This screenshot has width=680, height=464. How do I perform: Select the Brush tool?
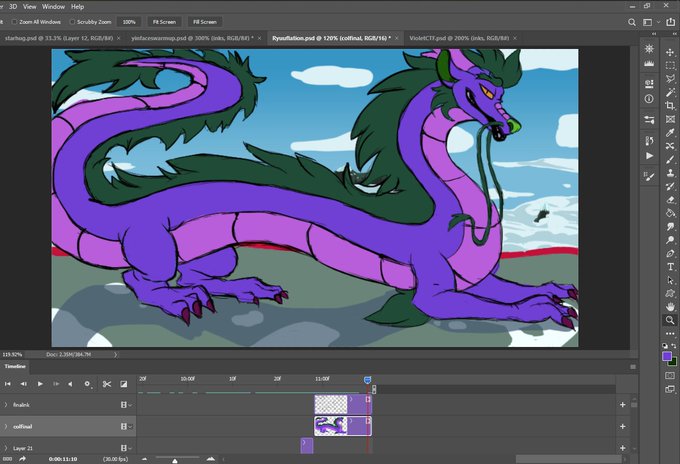[x=670, y=160]
